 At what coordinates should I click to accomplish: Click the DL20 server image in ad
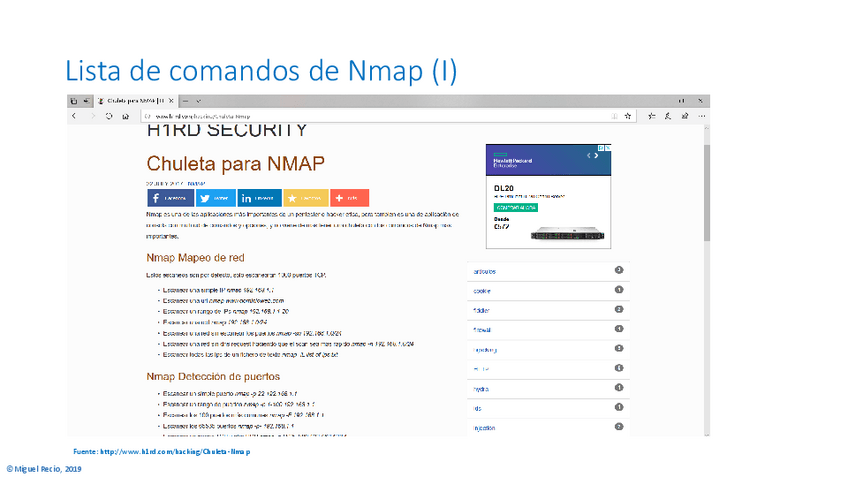(567, 235)
